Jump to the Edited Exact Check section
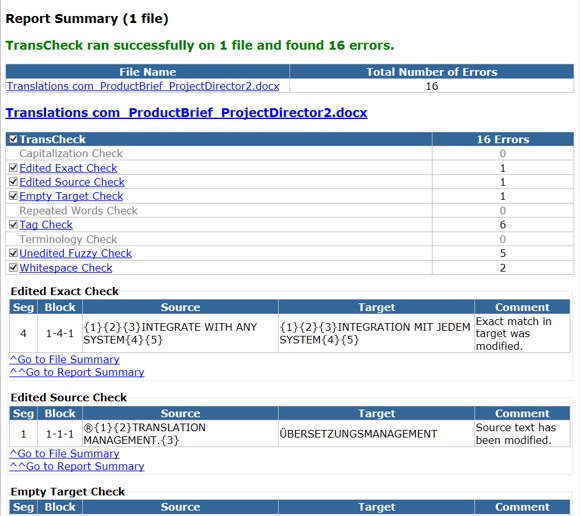580x516 pixels. click(x=68, y=168)
